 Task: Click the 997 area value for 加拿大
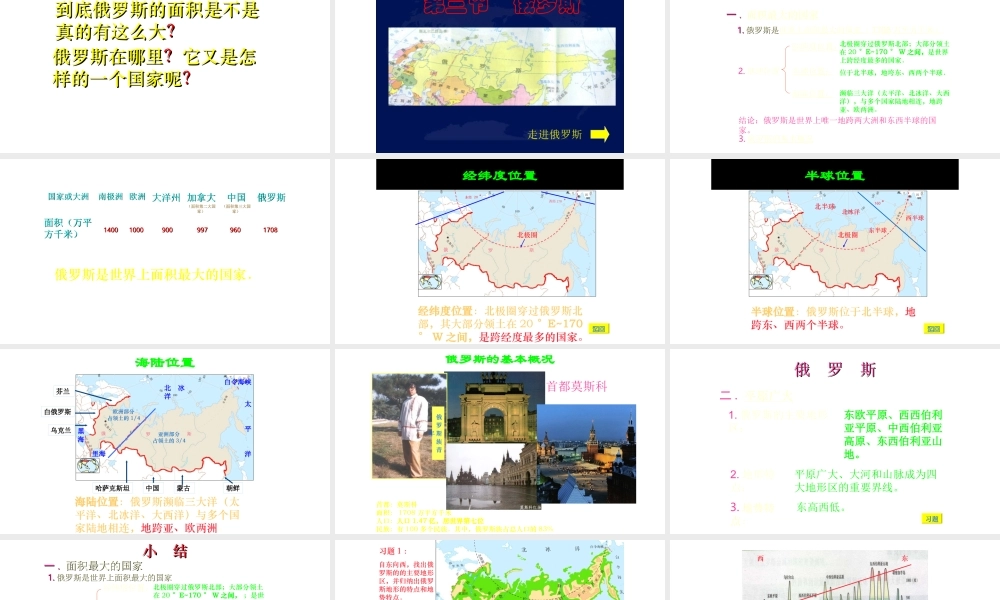tap(202, 230)
